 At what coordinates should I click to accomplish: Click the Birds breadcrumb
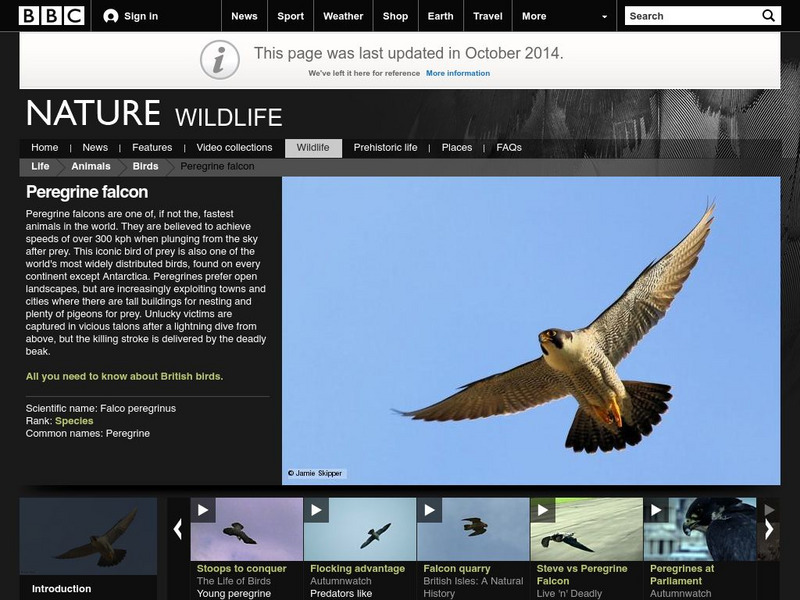pyautogui.click(x=145, y=166)
